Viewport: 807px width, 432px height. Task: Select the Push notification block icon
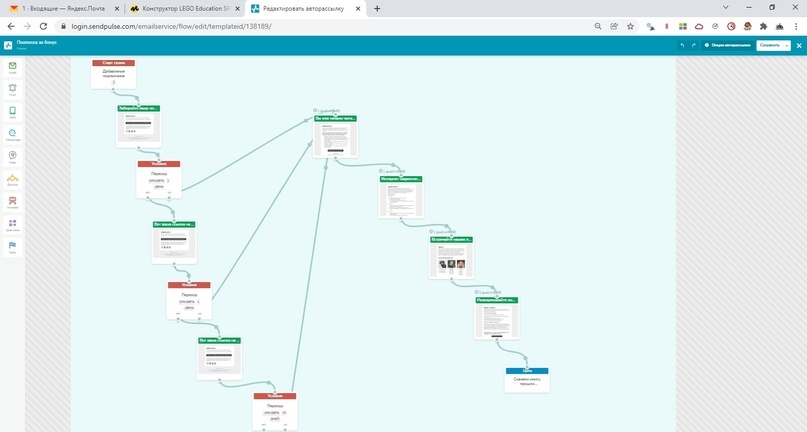(12, 90)
